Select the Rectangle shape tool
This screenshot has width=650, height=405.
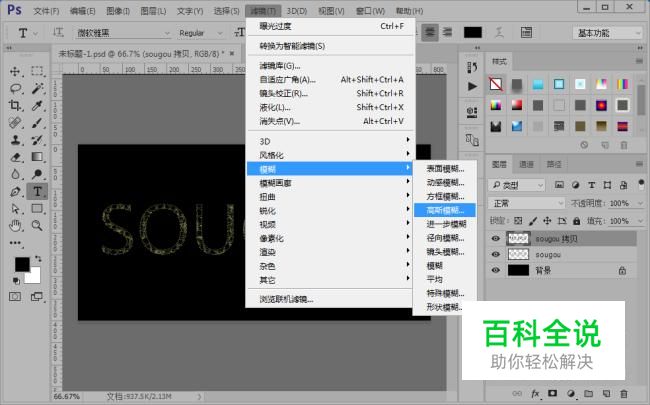tap(37, 209)
